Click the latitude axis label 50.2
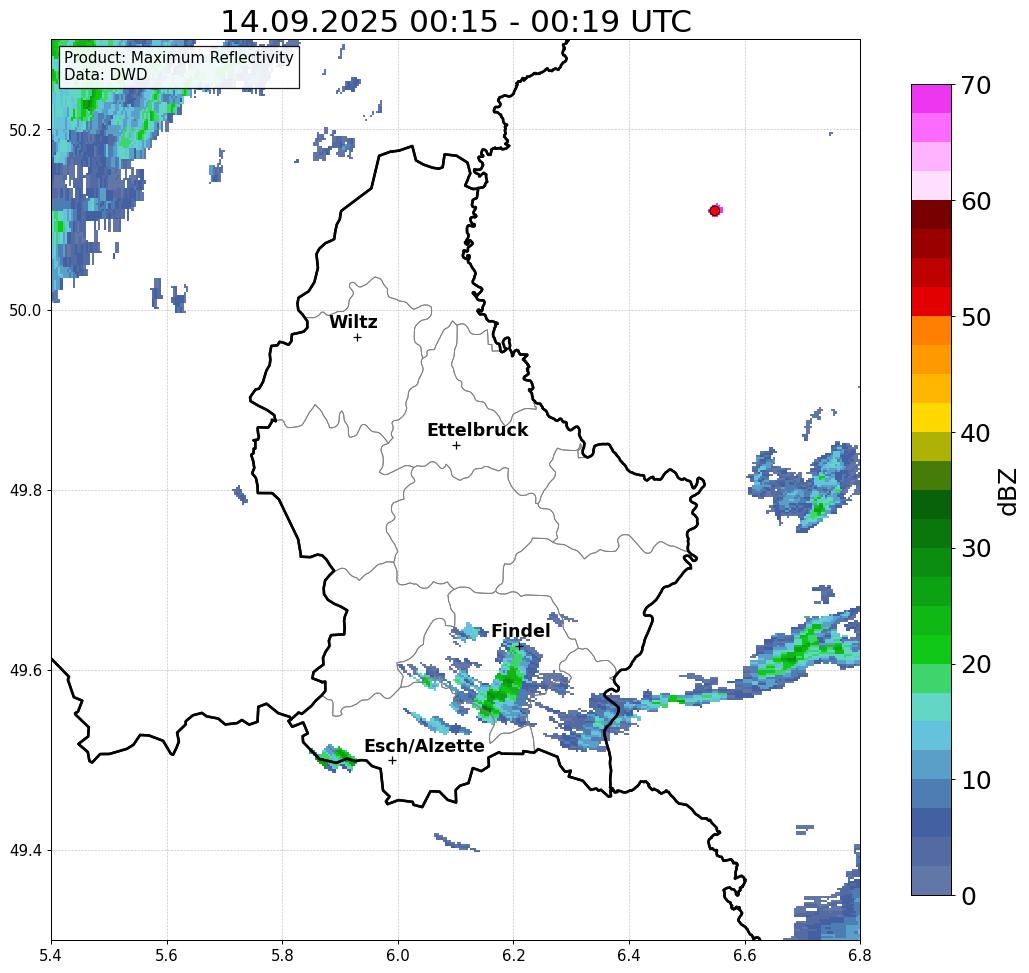 [x=25, y=130]
